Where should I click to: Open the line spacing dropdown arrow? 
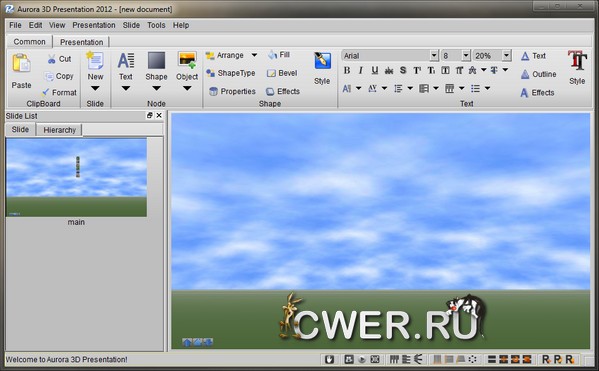click(410, 88)
